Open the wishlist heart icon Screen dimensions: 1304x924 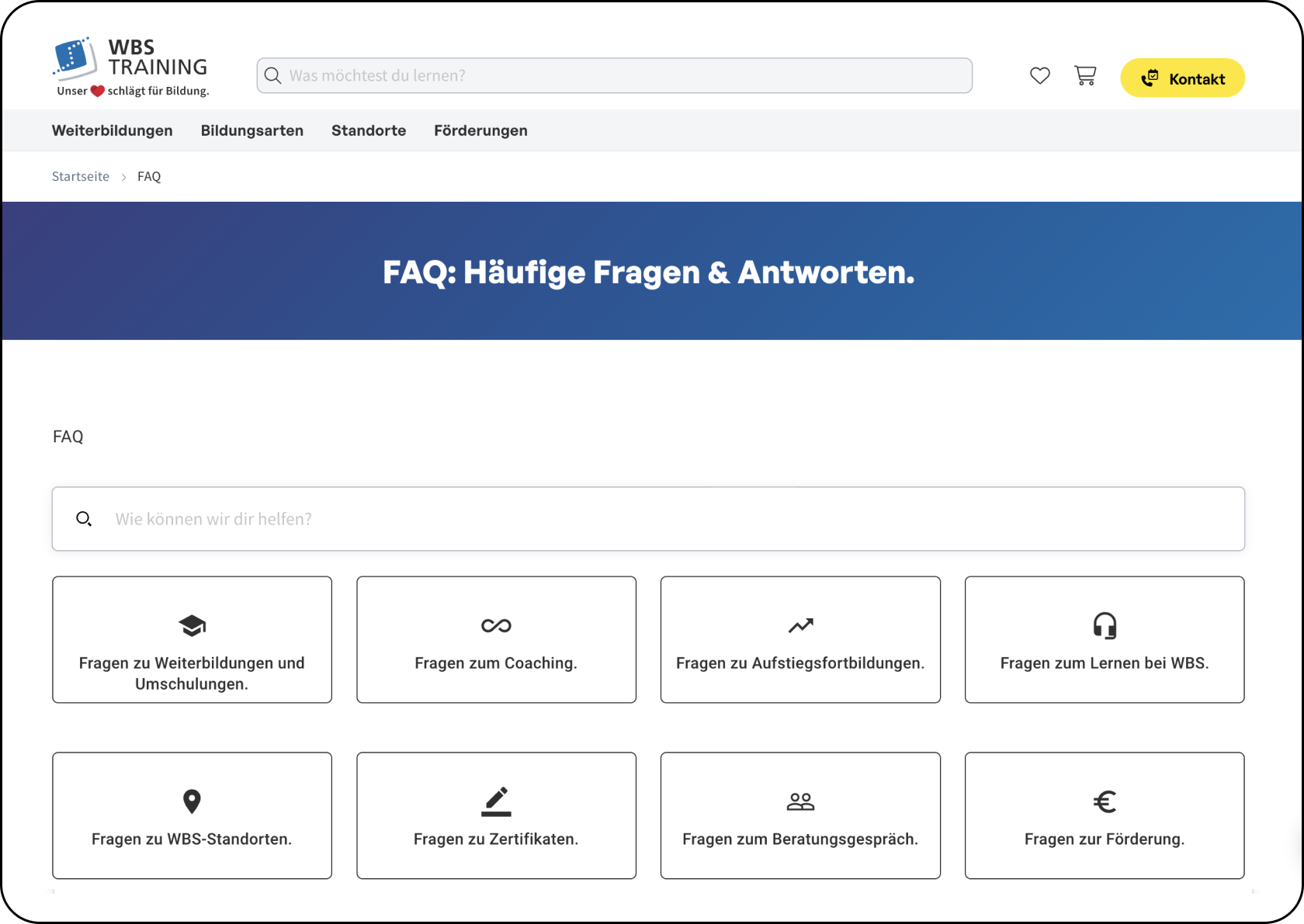pos(1039,76)
